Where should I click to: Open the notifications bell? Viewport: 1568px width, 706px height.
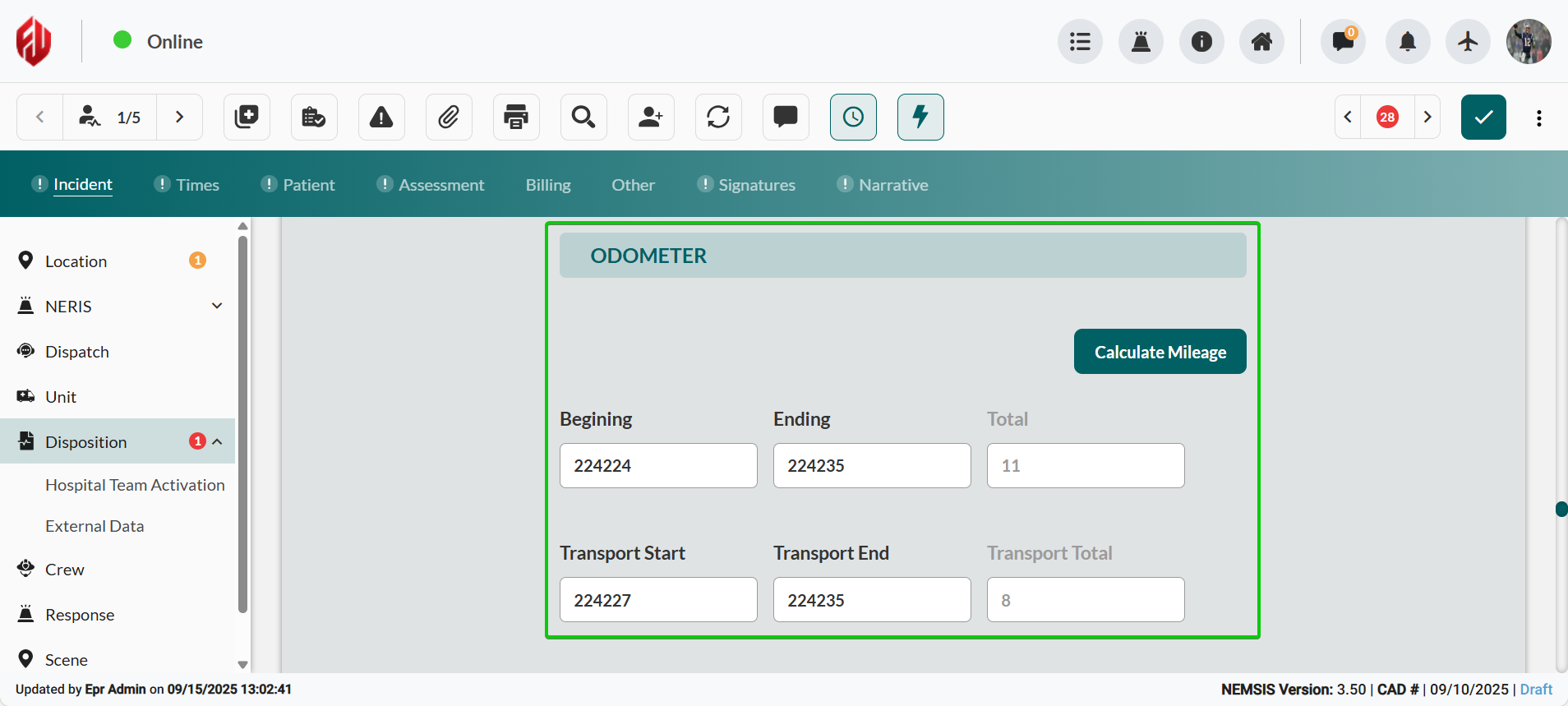pyautogui.click(x=1407, y=42)
